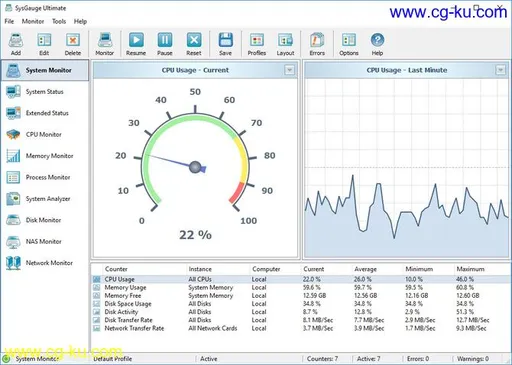Click the CPU Usage last minute line chart
This screenshot has height=365, width=512.
(407, 168)
